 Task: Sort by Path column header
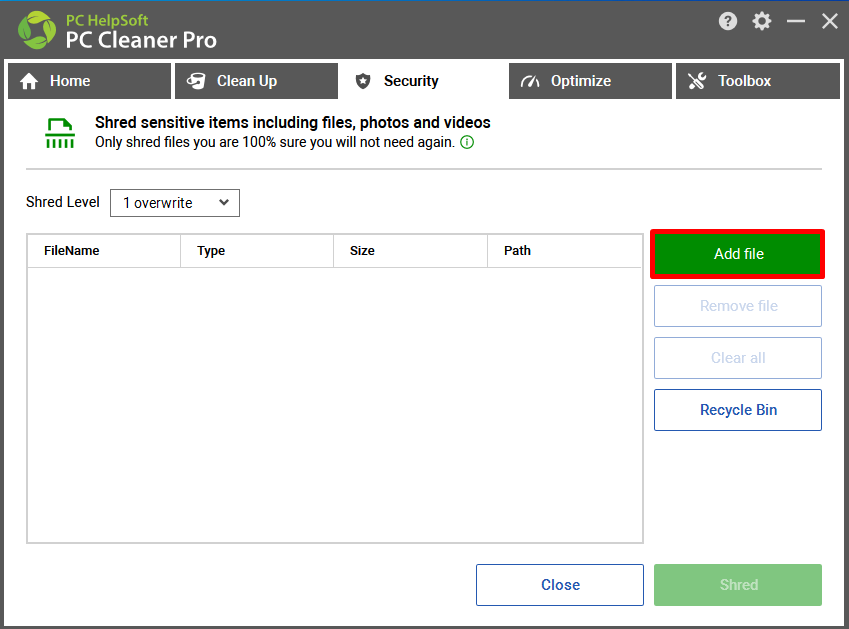click(565, 251)
